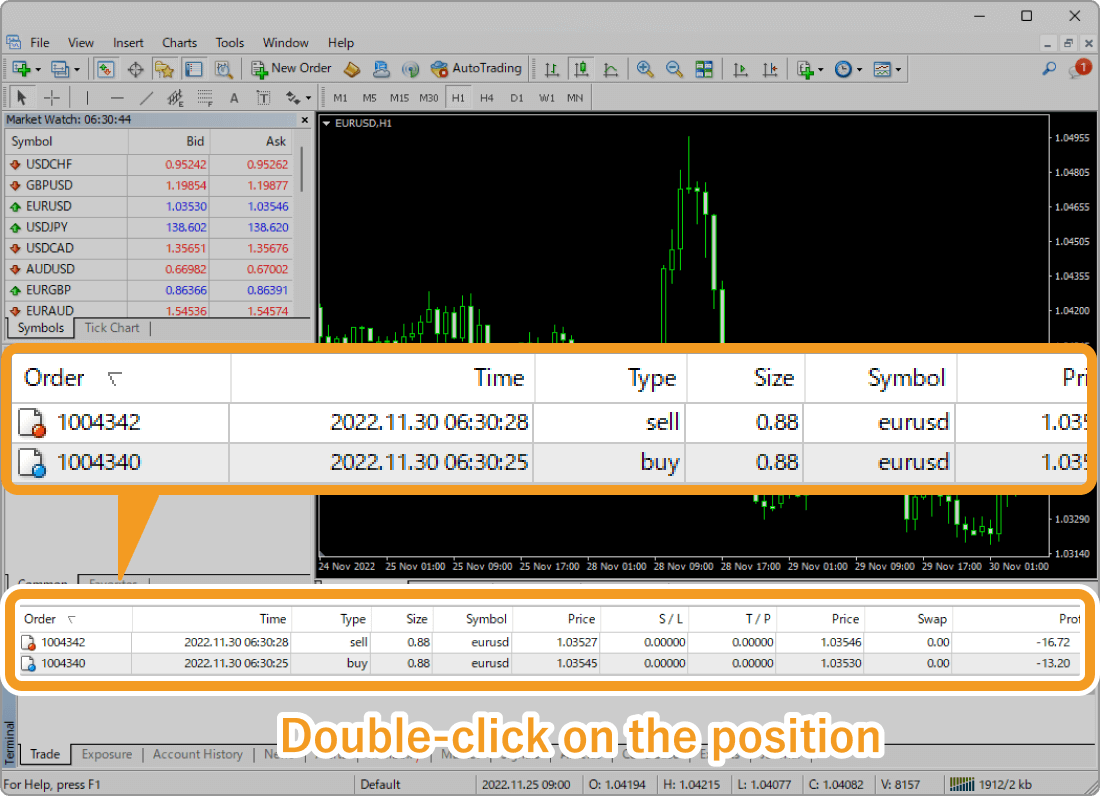
Task: Switch to the Tick Chart view
Action: click(x=112, y=328)
